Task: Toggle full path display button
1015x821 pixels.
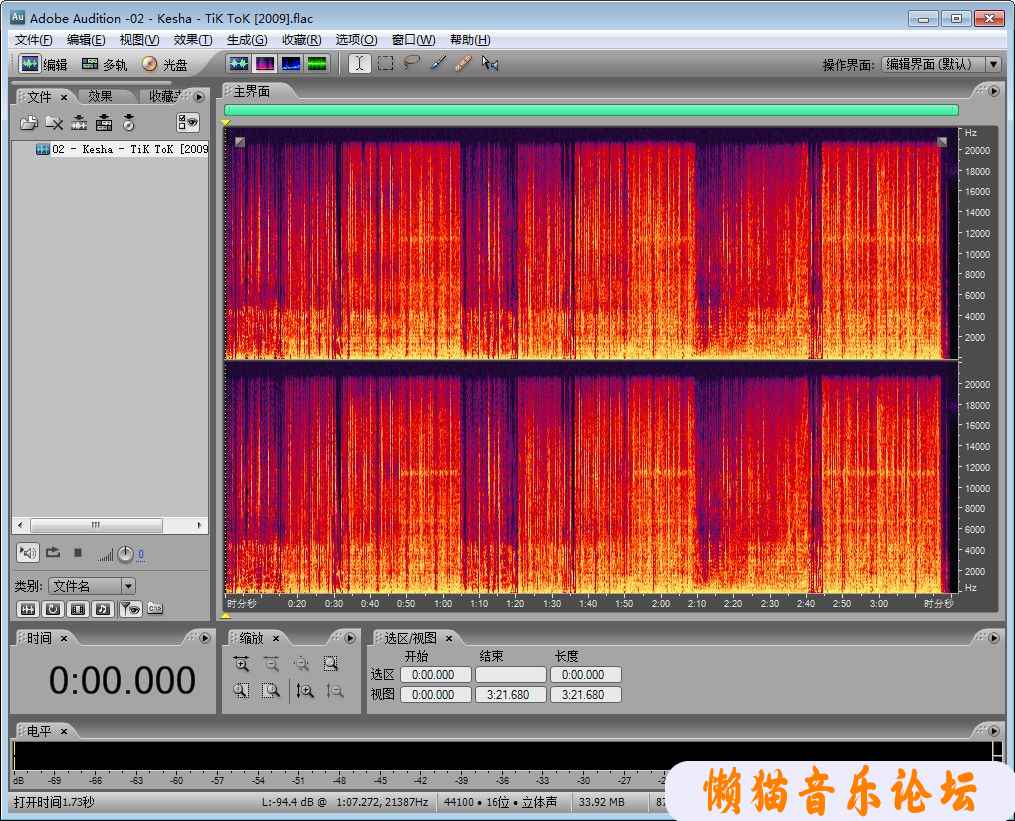Action: tap(155, 609)
